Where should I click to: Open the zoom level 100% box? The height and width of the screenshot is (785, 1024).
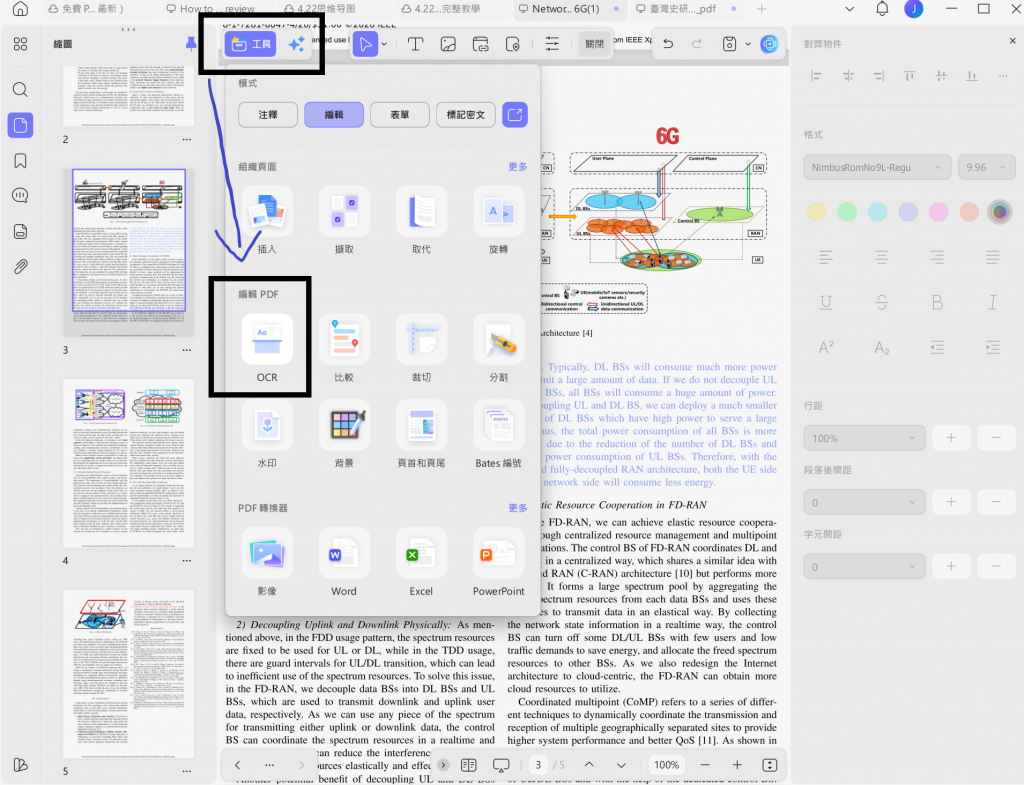(x=666, y=765)
